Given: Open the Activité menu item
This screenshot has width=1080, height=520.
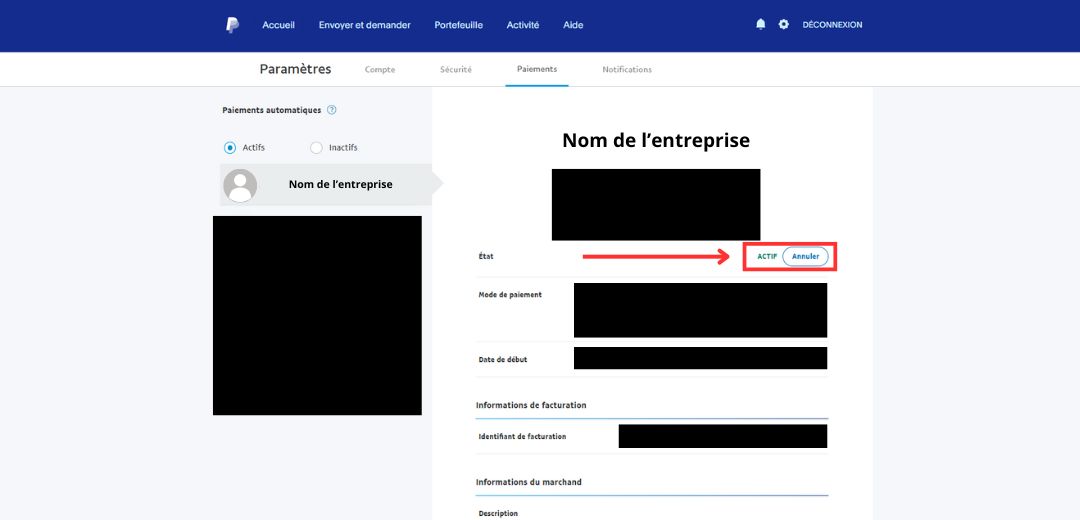Looking at the screenshot, I should [x=523, y=25].
